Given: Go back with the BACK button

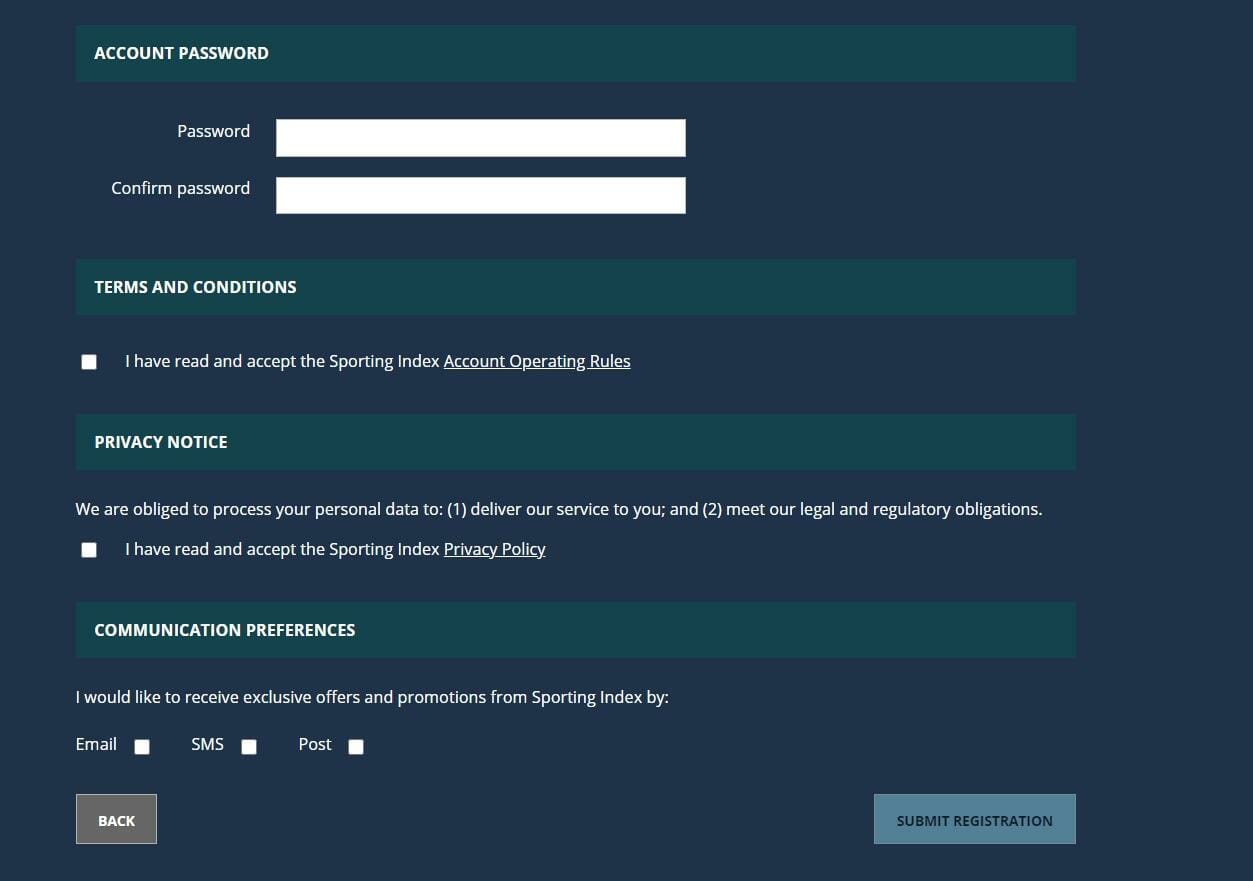Looking at the screenshot, I should (116, 819).
